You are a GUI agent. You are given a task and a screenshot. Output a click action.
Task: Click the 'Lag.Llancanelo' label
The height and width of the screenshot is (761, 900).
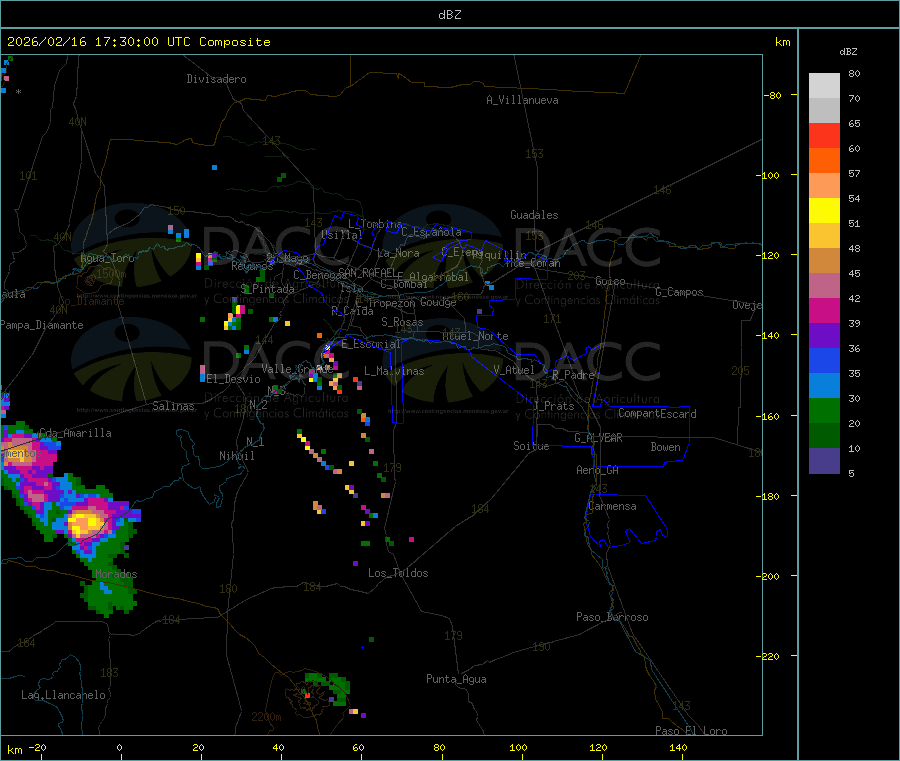point(63,695)
